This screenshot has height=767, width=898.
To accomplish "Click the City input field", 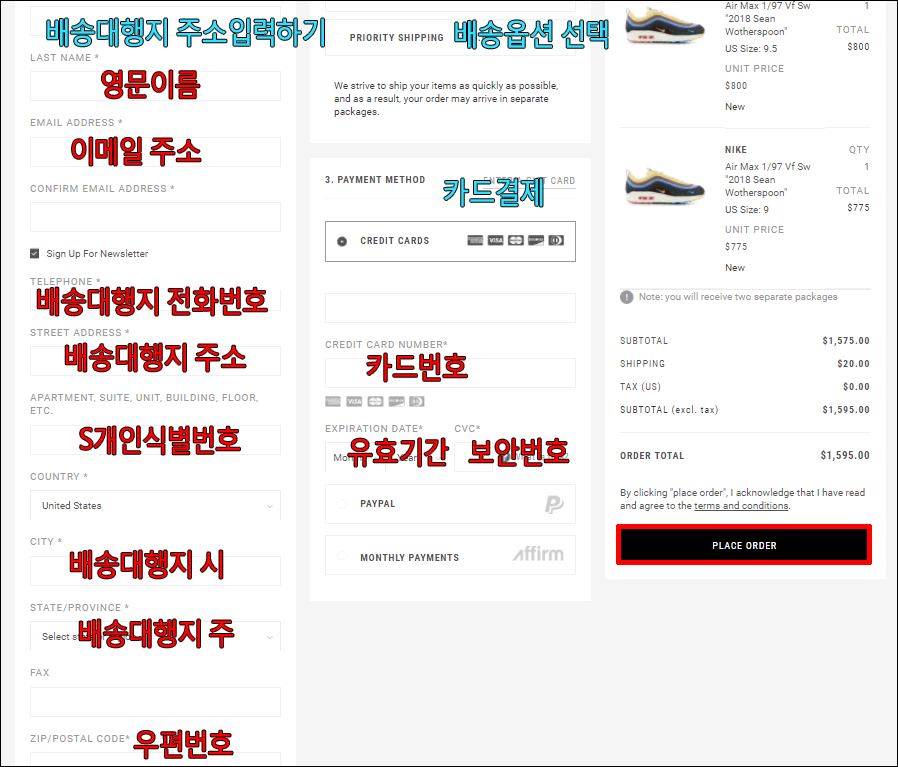I will coord(155,571).
